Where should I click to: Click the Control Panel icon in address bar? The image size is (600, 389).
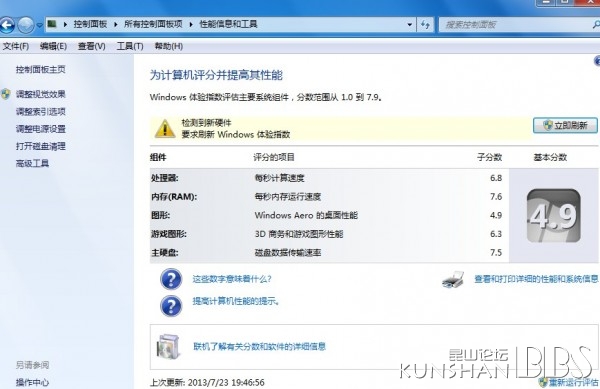[52, 24]
